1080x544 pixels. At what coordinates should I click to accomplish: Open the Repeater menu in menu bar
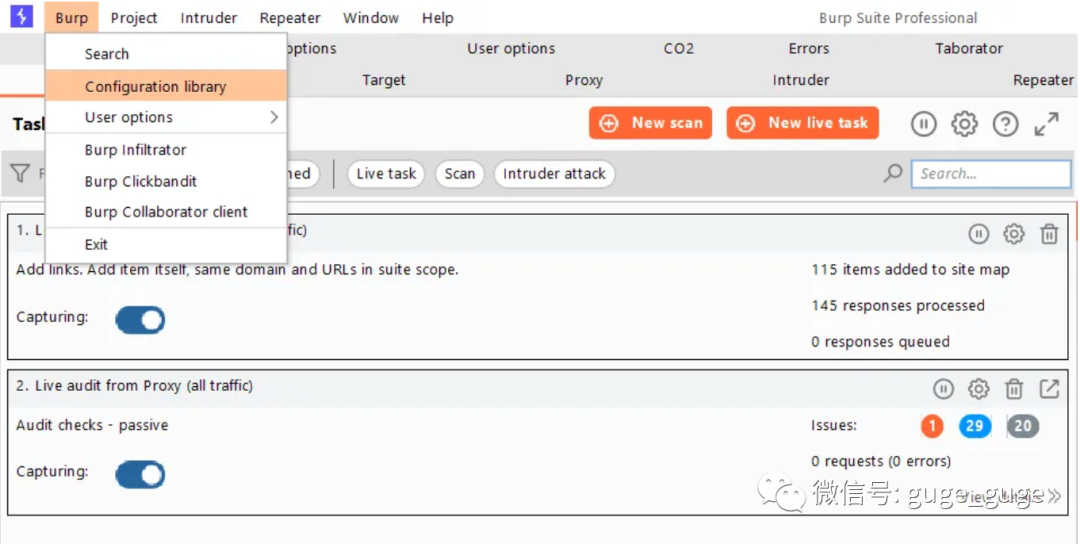point(290,18)
